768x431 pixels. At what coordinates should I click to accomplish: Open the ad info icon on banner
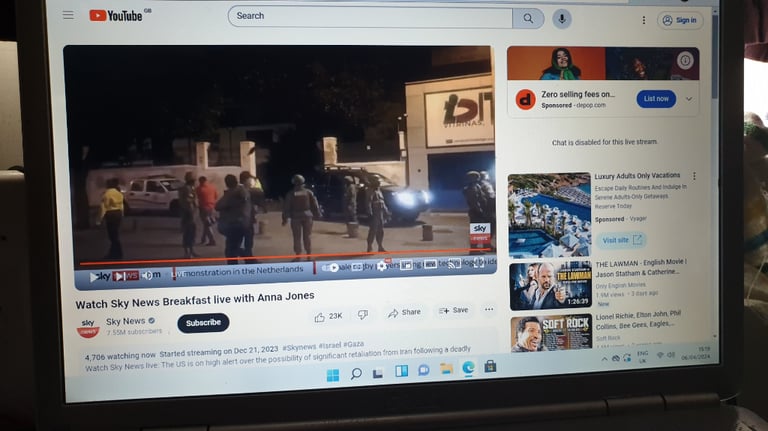685,60
